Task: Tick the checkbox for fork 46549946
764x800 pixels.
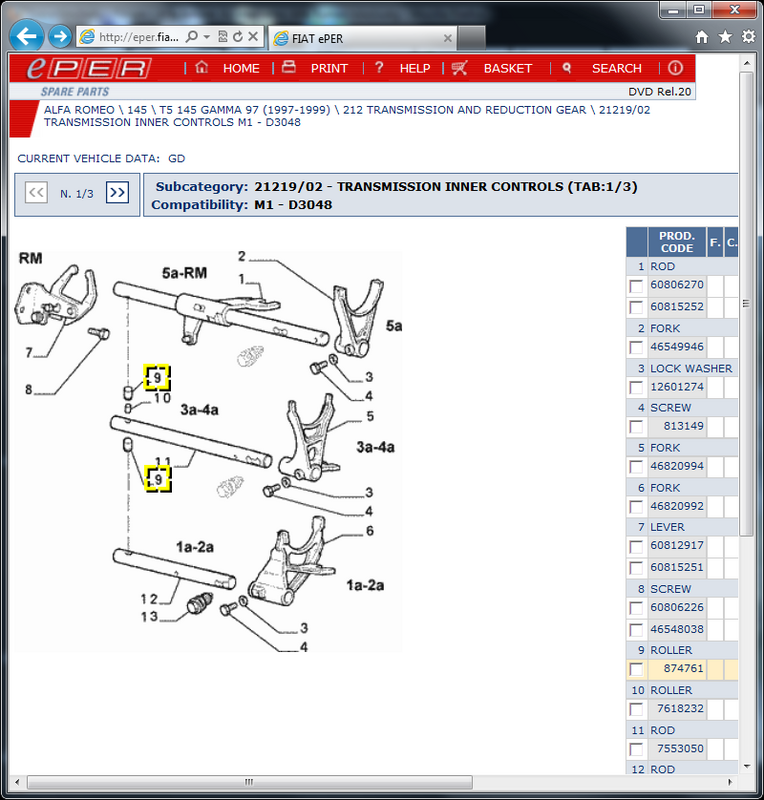Action: [636, 347]
